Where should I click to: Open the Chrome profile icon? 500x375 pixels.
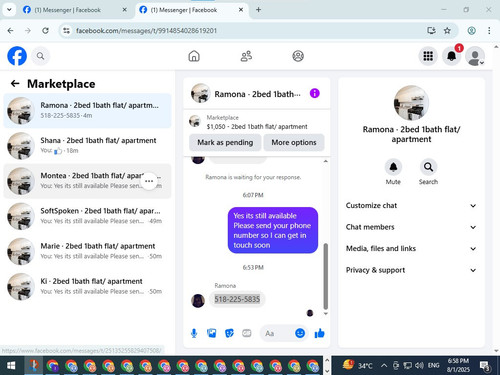471,31
